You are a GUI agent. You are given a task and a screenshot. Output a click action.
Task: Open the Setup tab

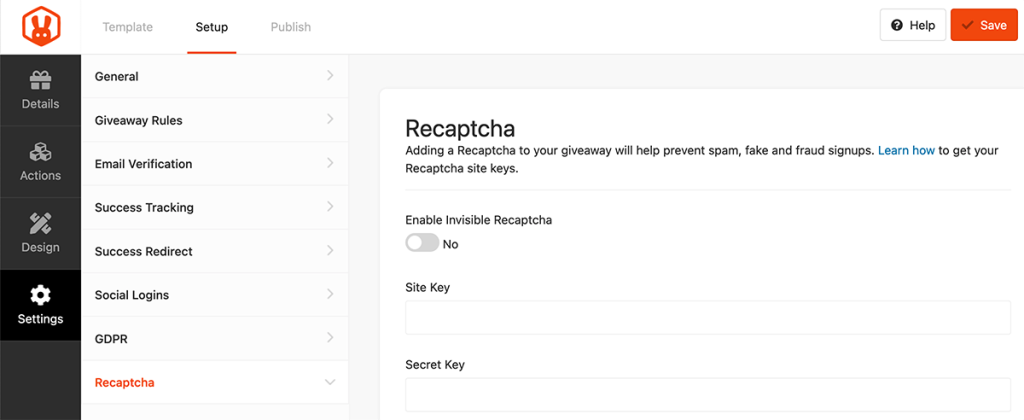point(211,27)
